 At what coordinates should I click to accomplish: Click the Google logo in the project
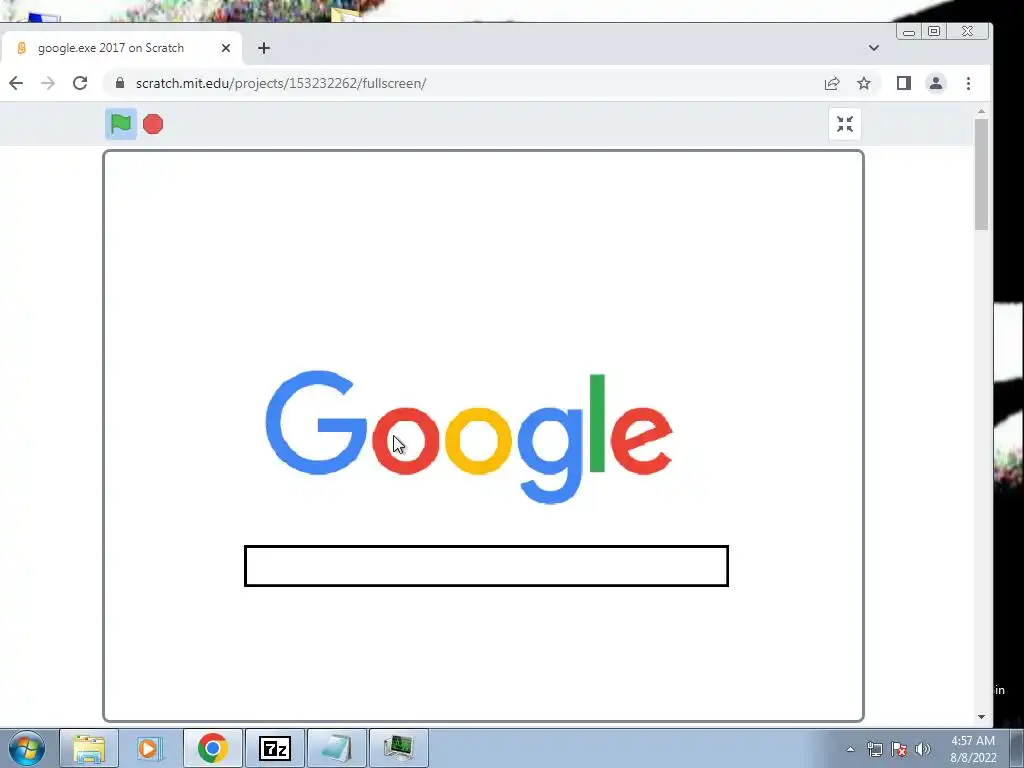(x=469, y=437)
